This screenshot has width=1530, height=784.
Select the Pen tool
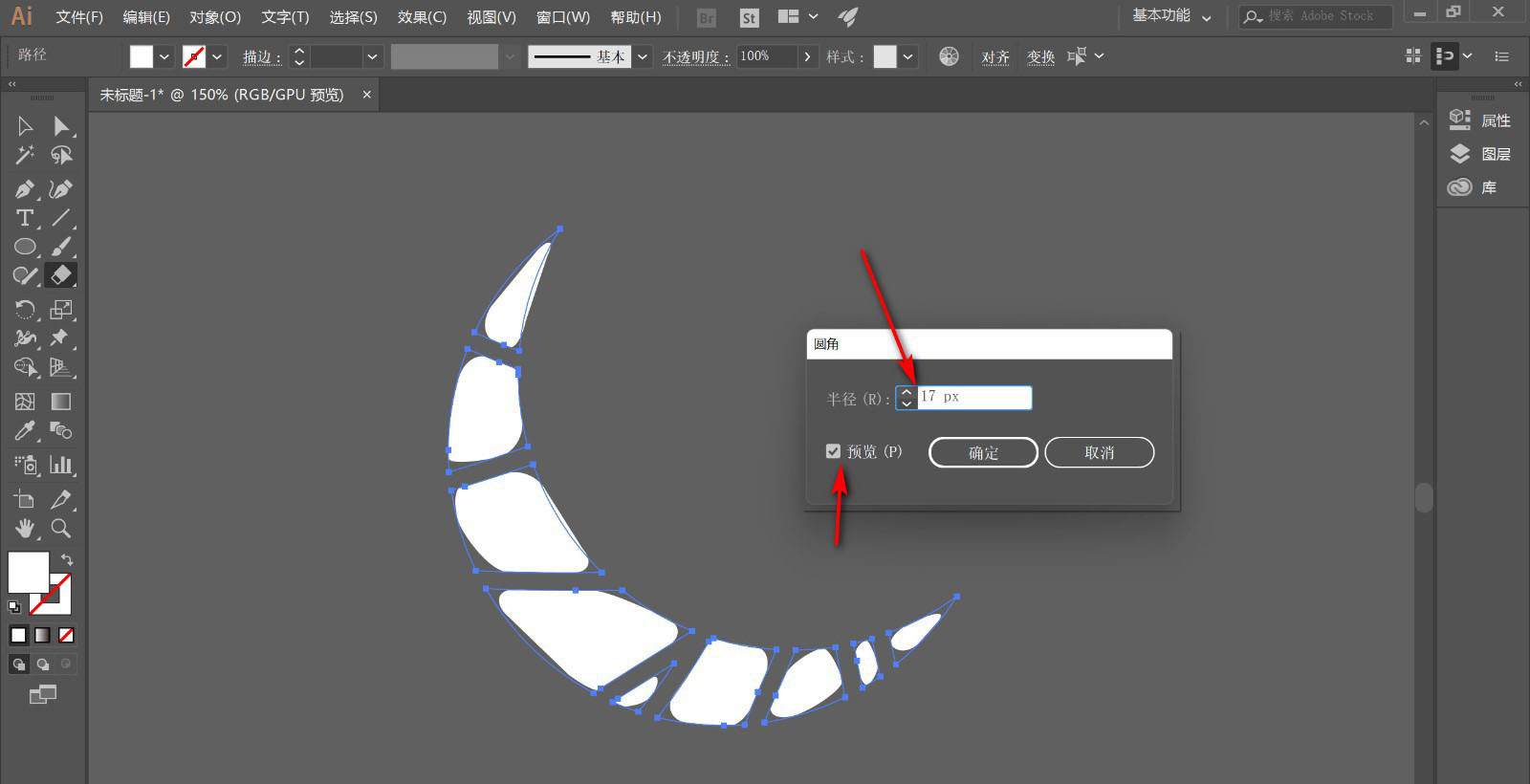coord(25,189)
